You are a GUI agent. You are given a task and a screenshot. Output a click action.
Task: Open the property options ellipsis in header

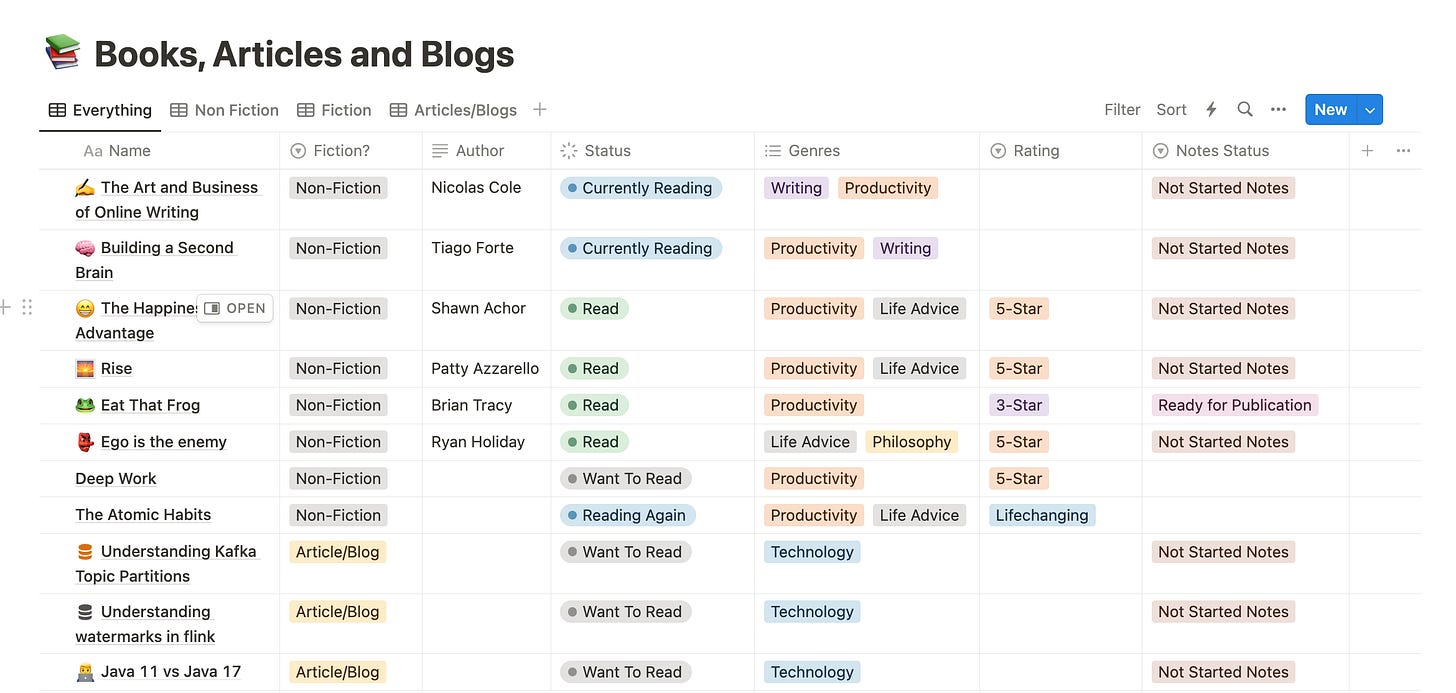(x=1403, y=151)
